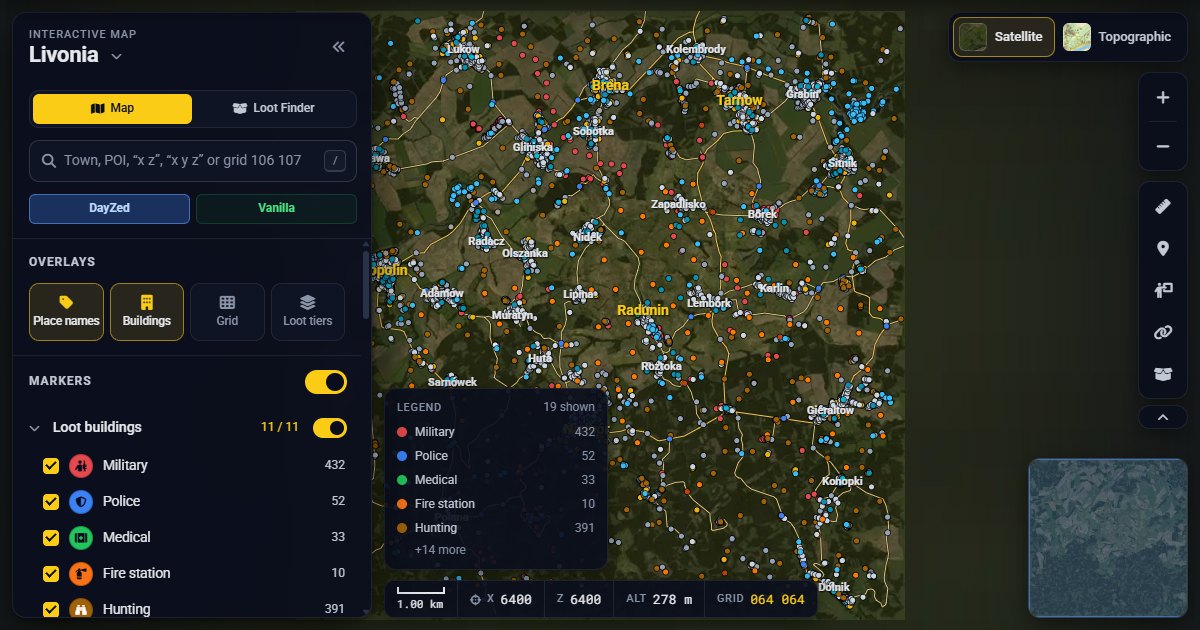
Task: Click the 1.00 km scale bar
Action: [420, 599]
